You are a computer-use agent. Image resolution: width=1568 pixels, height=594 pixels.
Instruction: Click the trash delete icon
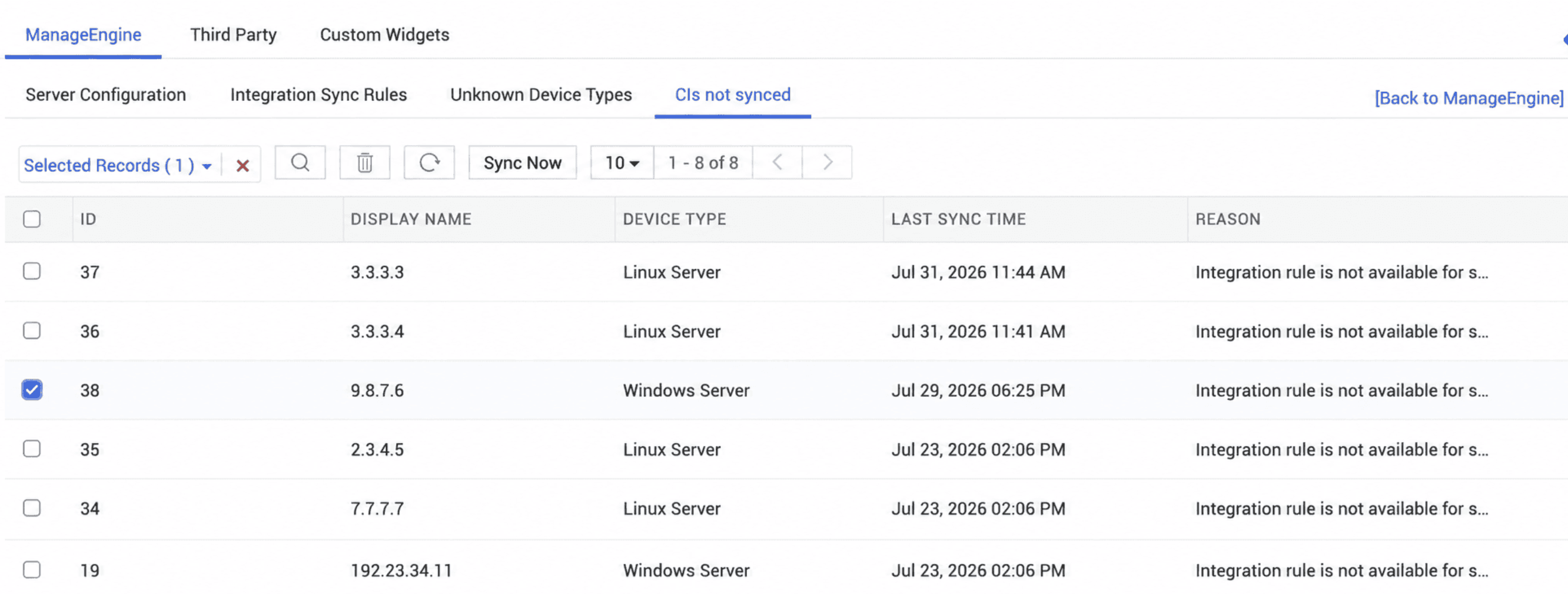[364, 163]
